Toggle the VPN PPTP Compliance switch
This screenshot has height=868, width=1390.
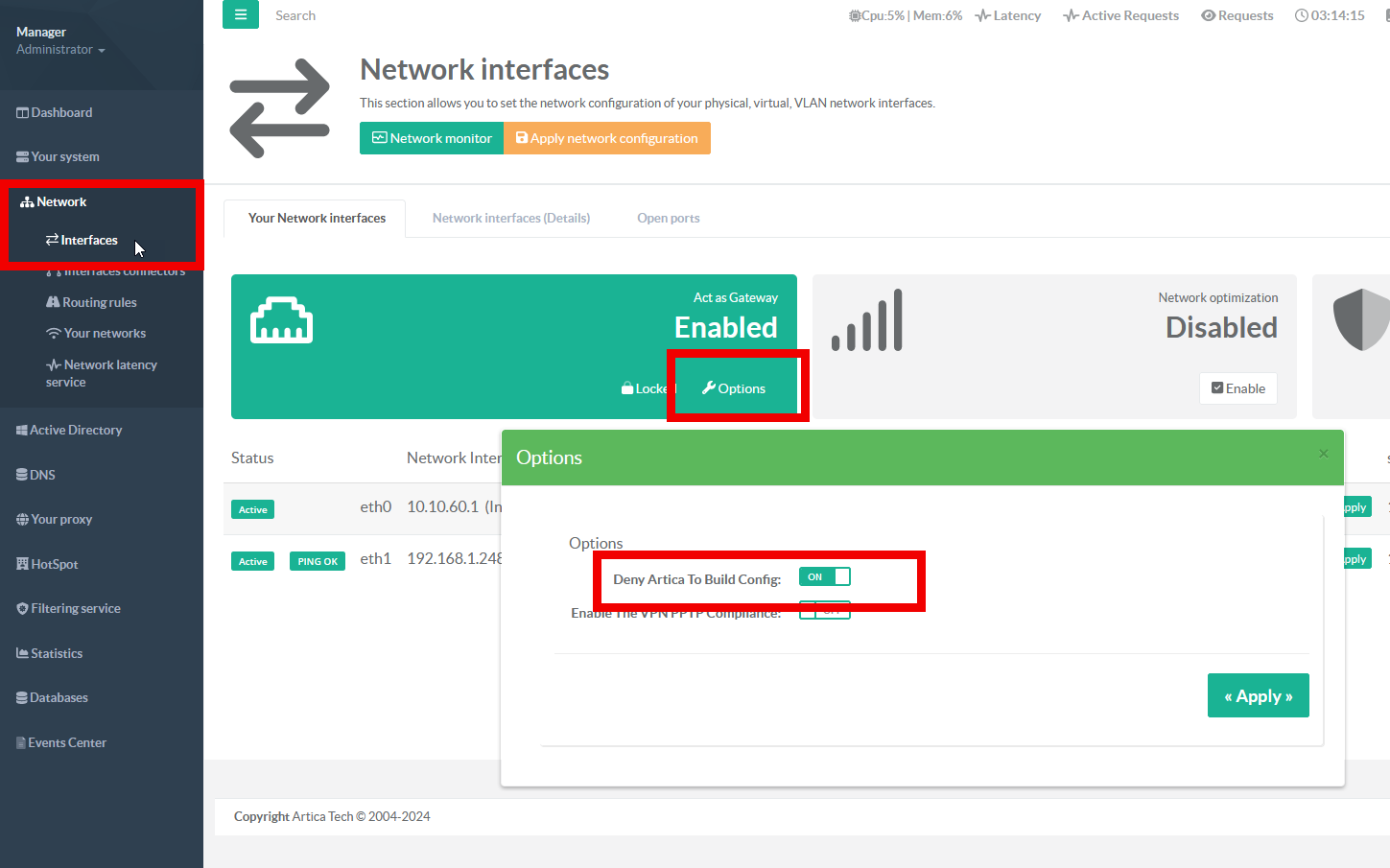(x=824, y=612)
